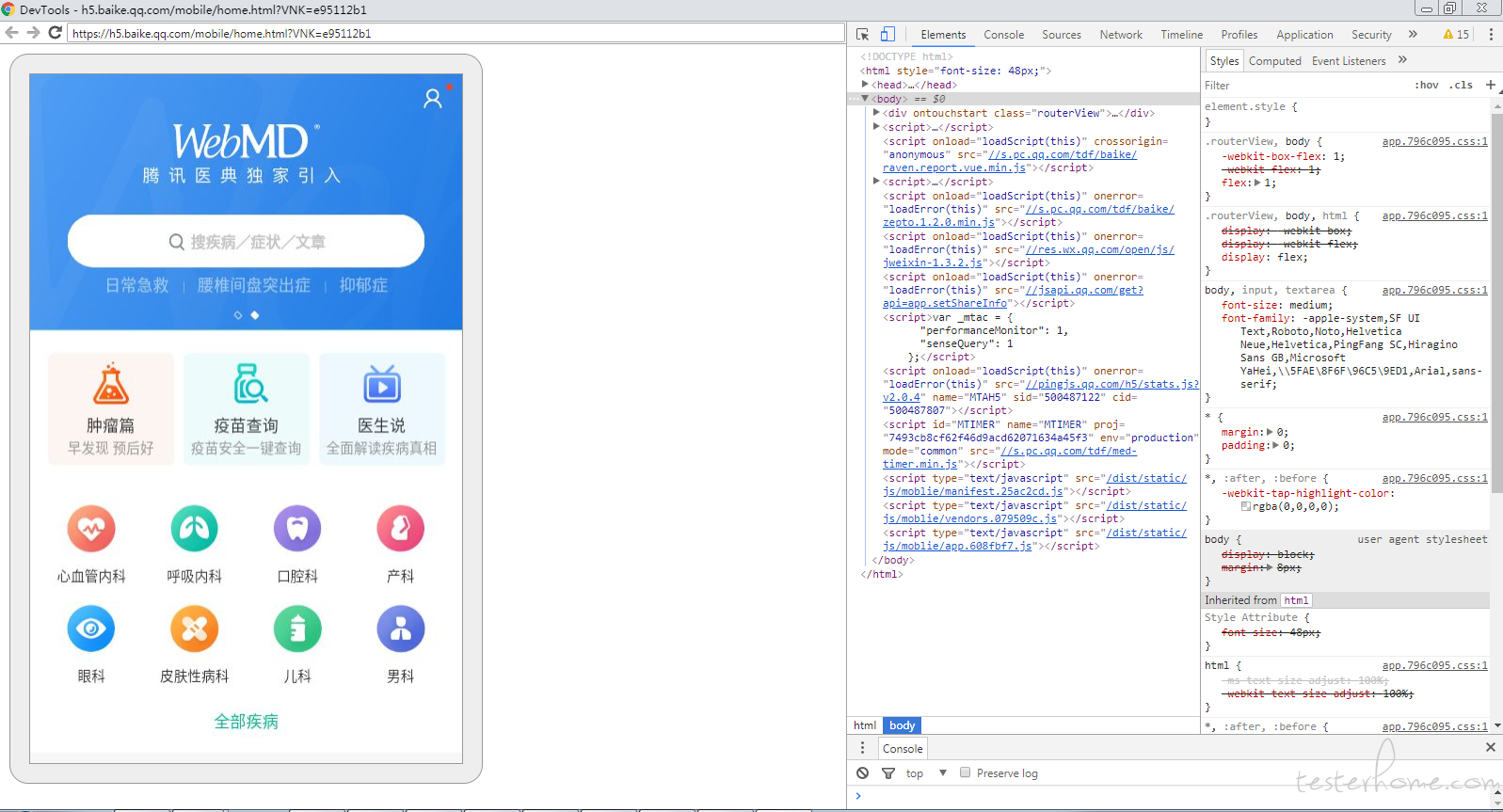Toggle the Preserve log checkbox
The height and width of the screenshot is (812, 1503).
point(965,772)
